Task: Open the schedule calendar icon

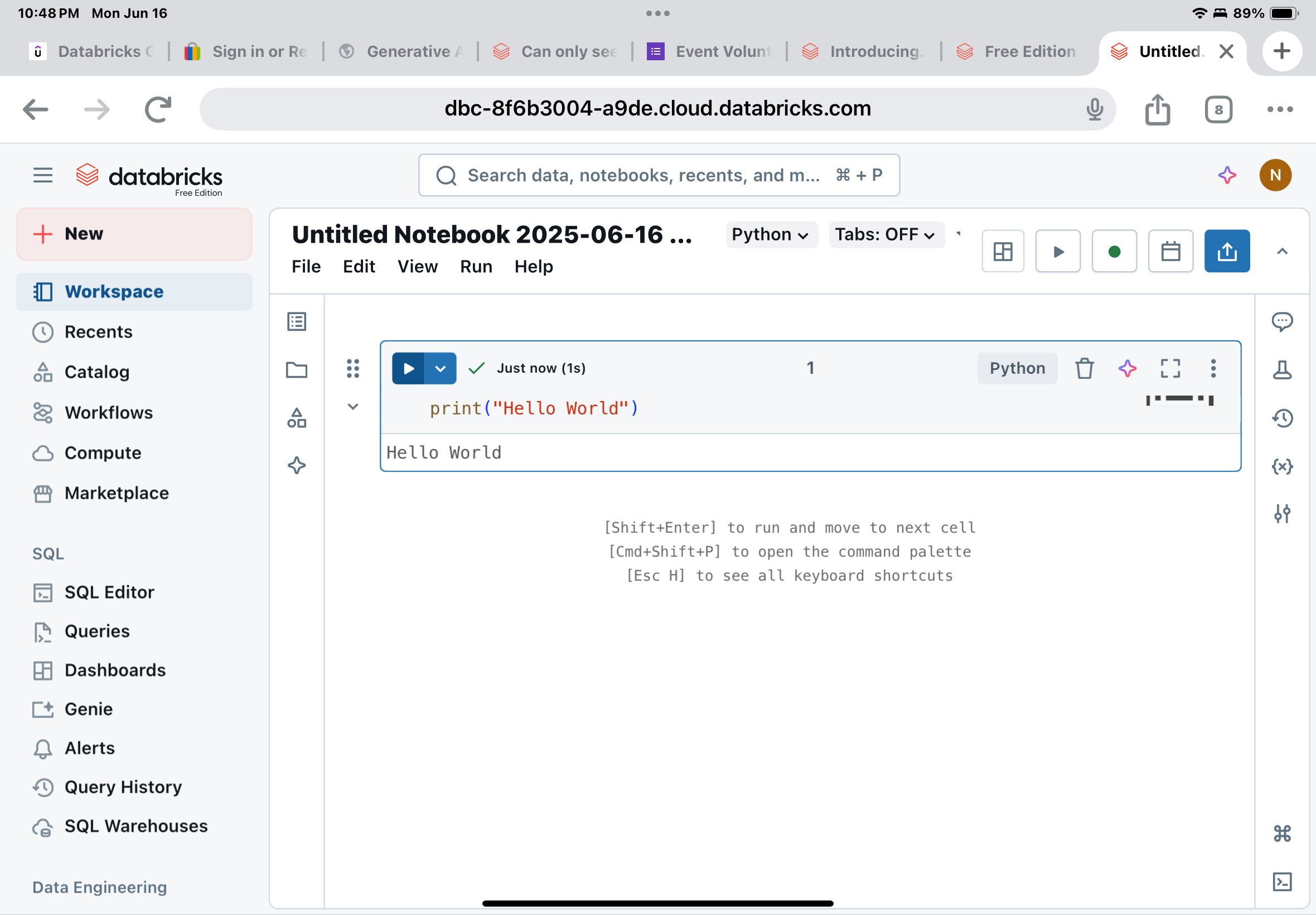Action: (x=1170, y=251)
